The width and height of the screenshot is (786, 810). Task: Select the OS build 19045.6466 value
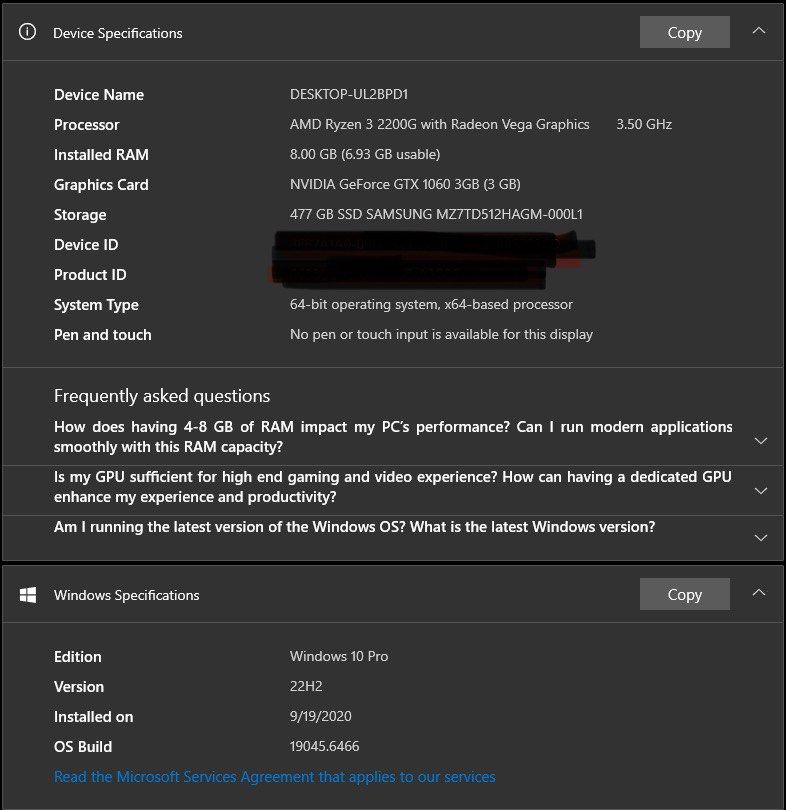(324, 746)
